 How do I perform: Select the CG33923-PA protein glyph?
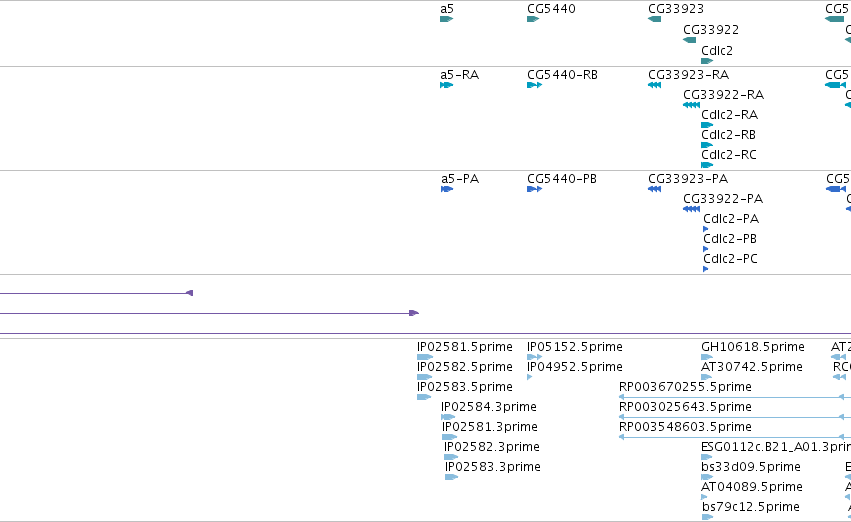pos(655,189)
